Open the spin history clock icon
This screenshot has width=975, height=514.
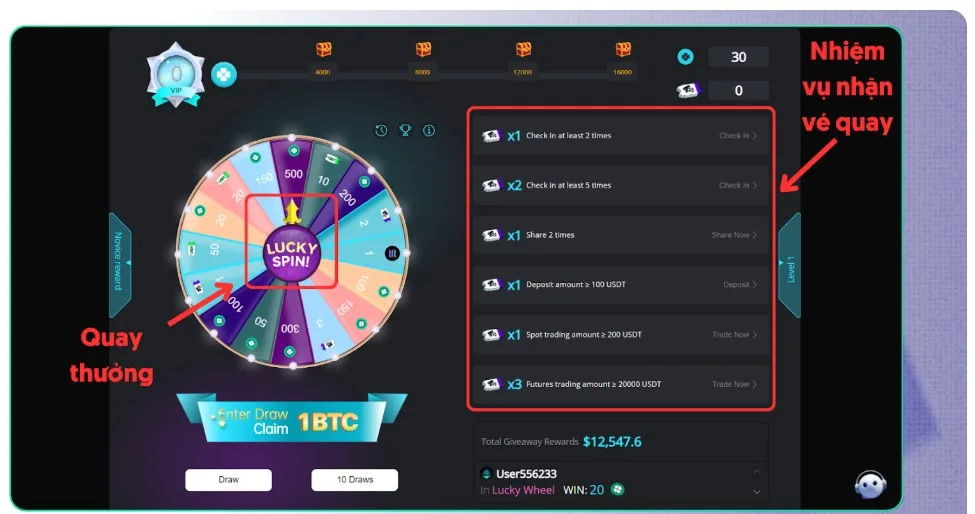pos(381,131)
